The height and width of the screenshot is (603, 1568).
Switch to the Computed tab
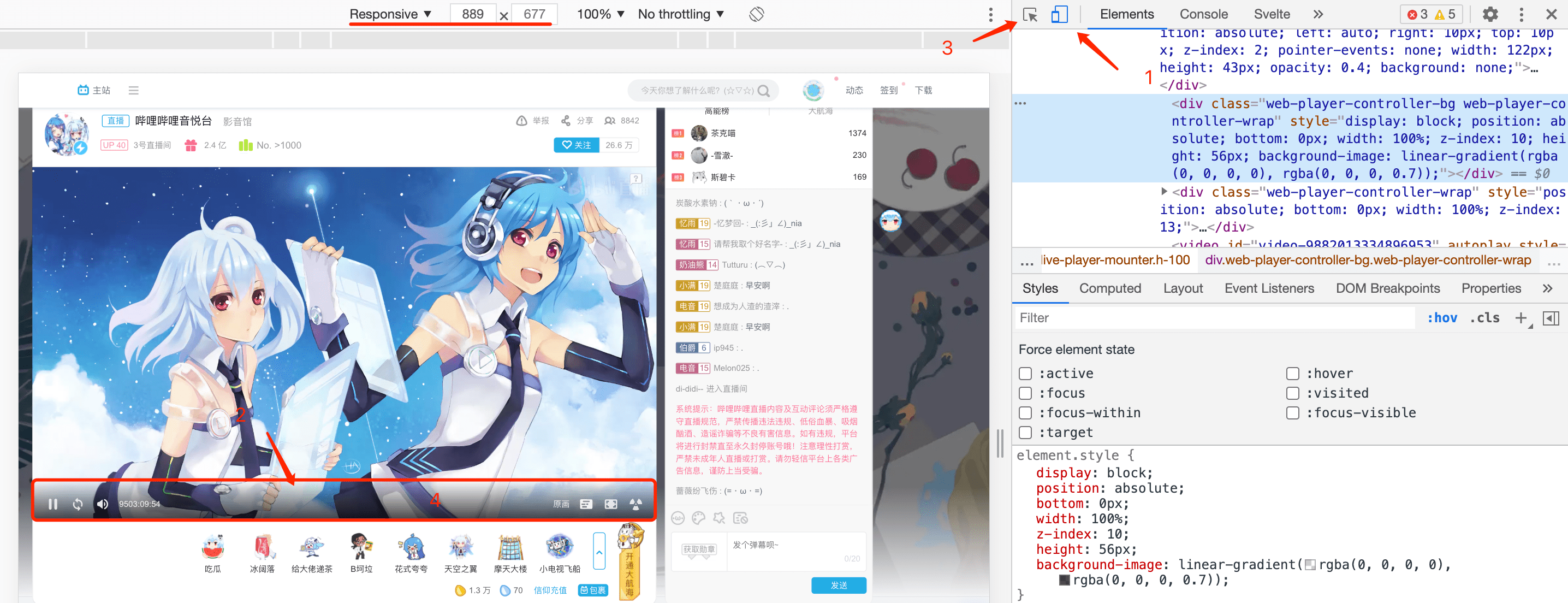tap(1109, 289)
